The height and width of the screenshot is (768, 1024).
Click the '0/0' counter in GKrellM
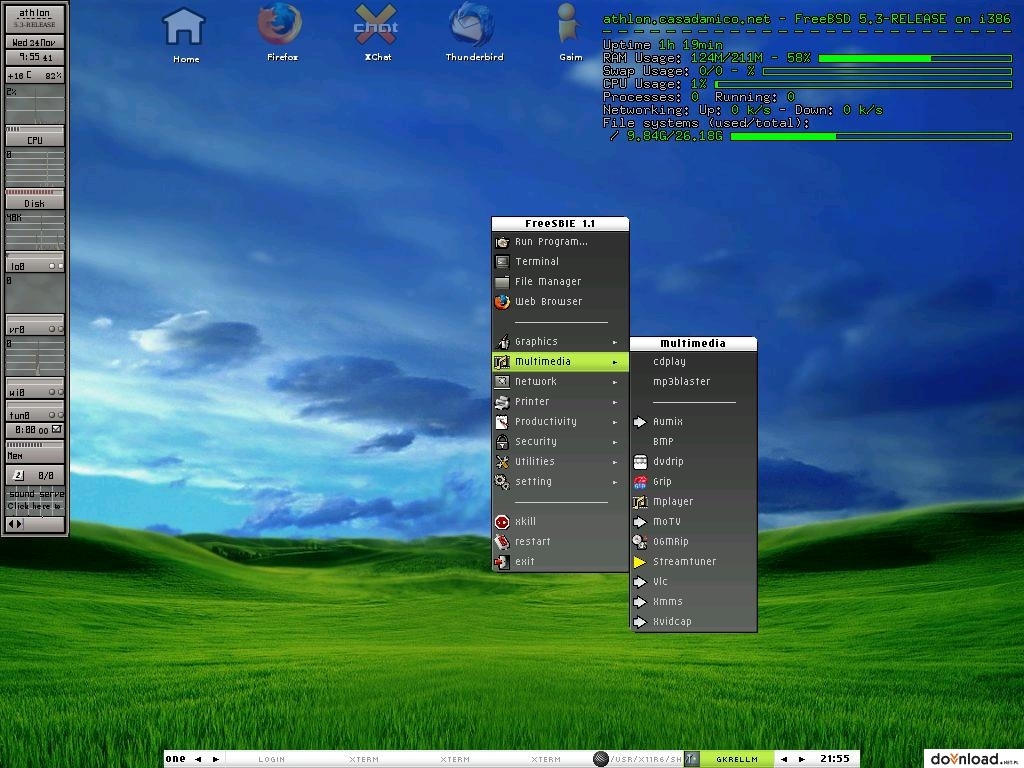click(46, 476)
